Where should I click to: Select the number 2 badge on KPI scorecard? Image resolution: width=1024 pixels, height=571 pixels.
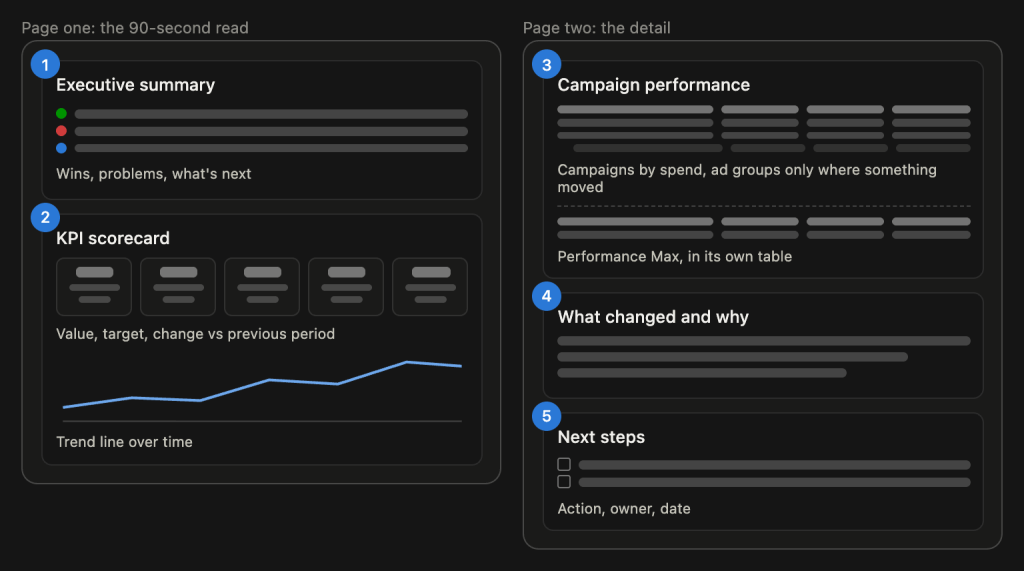click(45, 218)
